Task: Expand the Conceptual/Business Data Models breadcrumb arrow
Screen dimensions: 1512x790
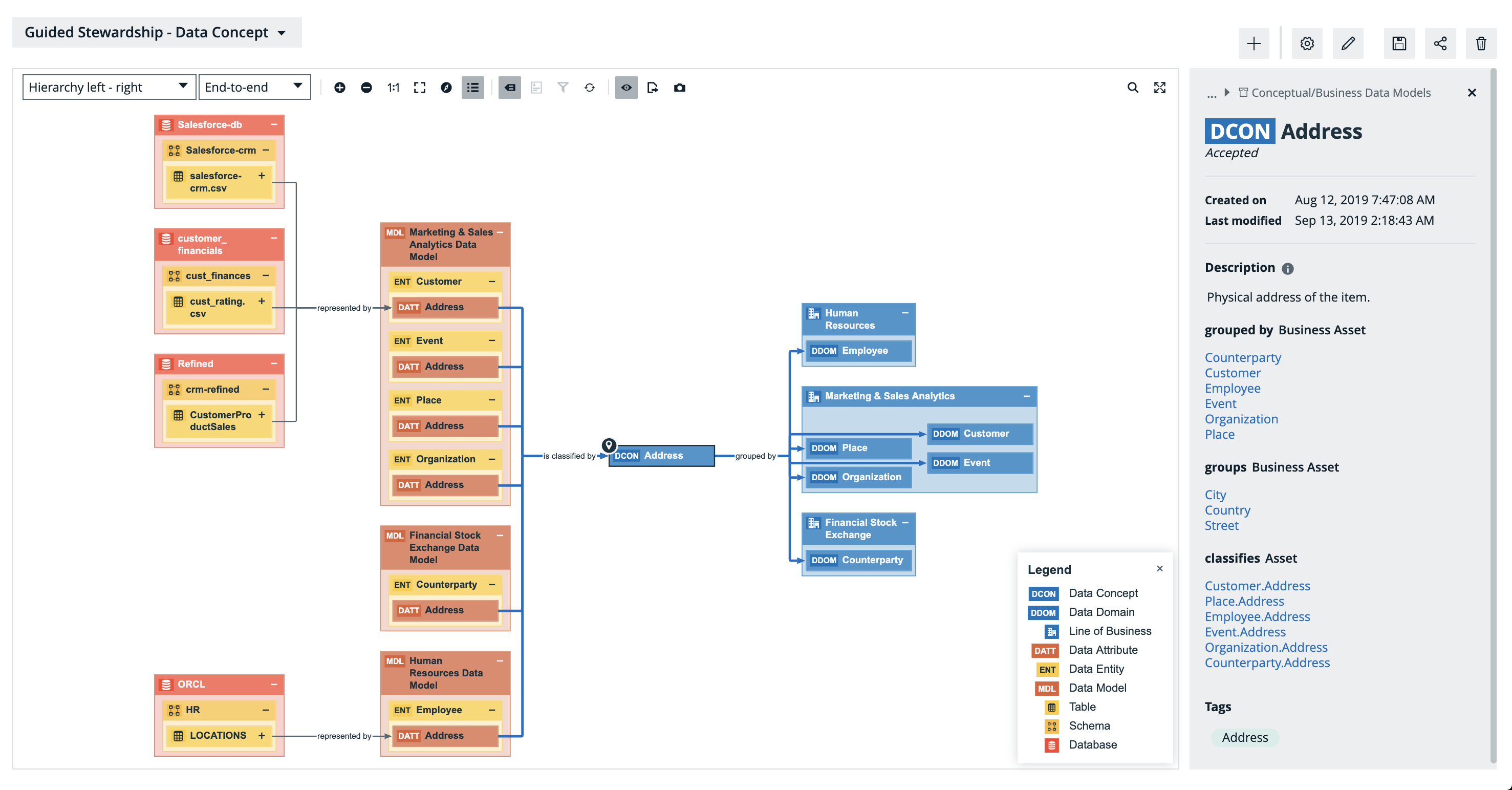Action: 1226,92
